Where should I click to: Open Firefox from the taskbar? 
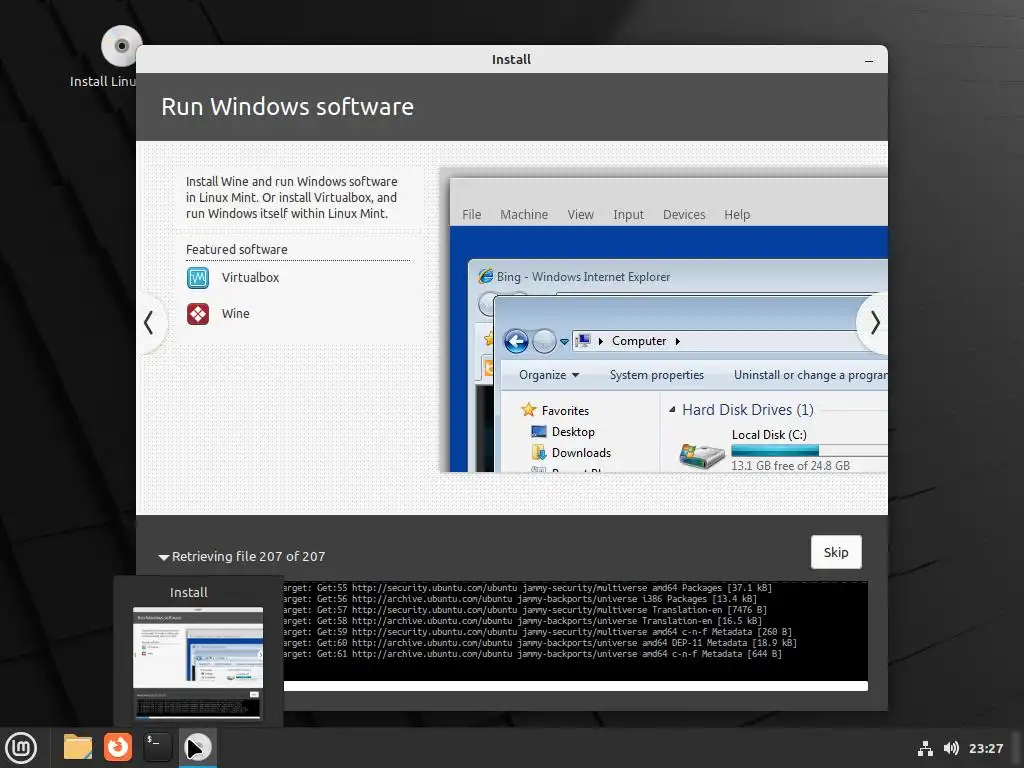[x=118, y=747]
